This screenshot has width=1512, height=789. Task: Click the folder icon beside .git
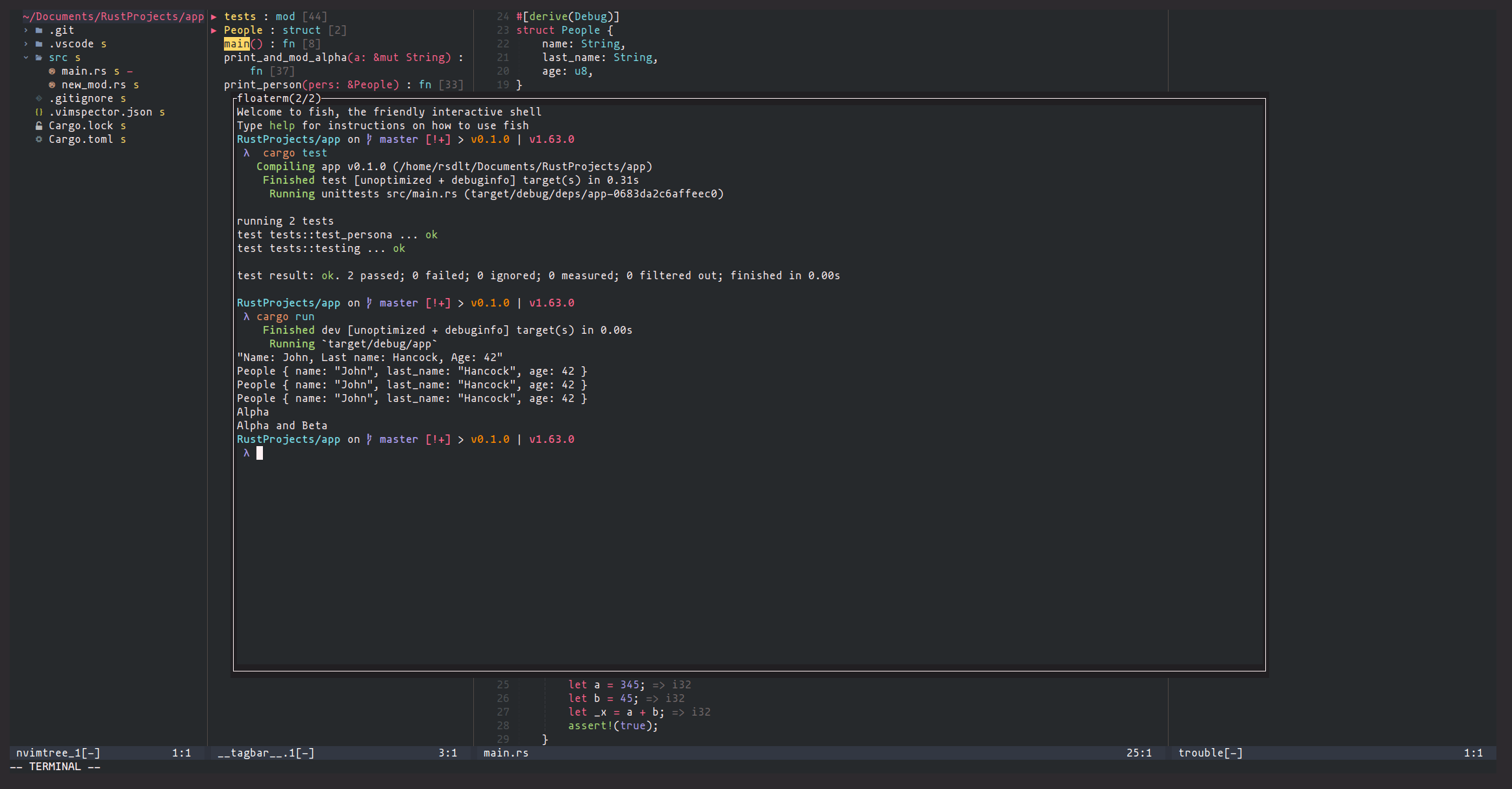38,30
